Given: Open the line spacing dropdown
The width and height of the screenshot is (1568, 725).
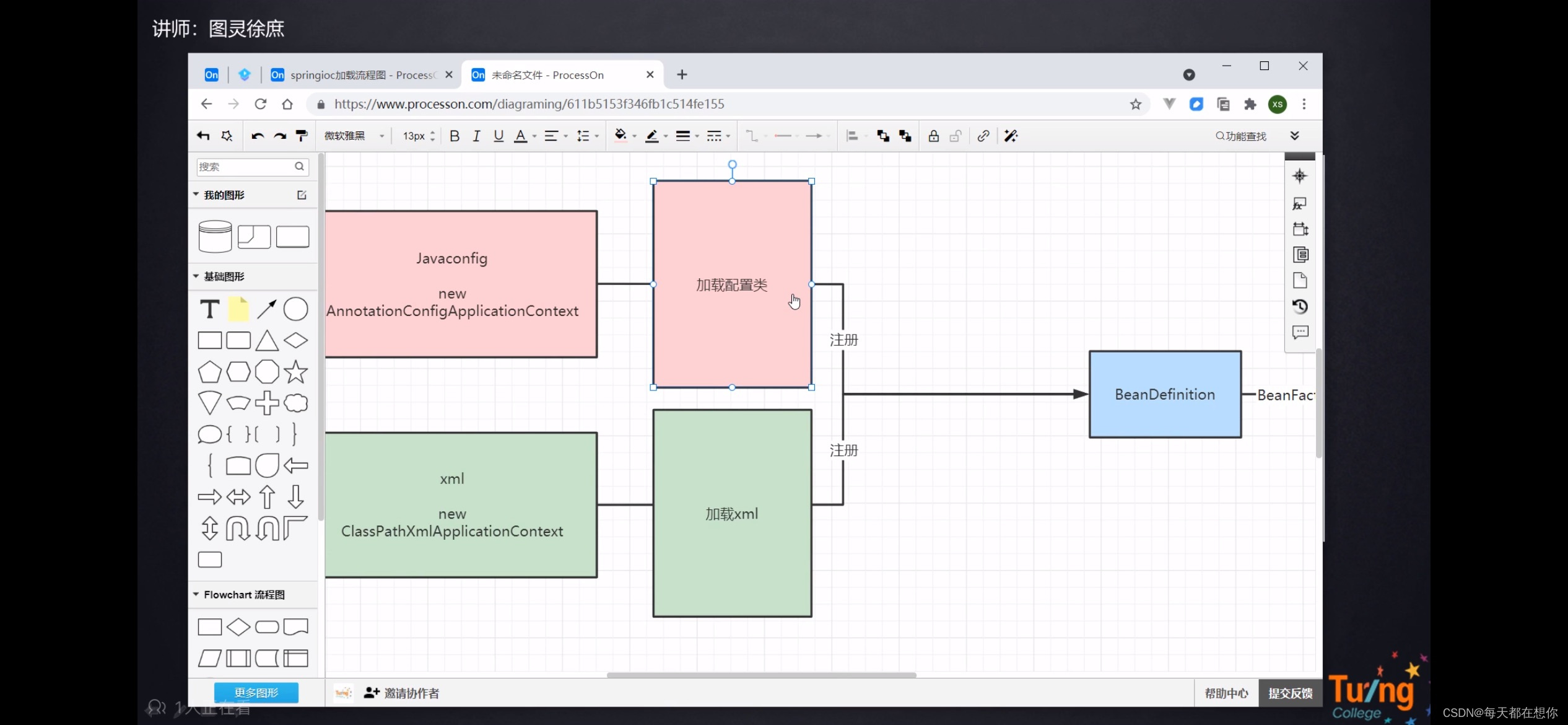Looking at the screenshot, I should (587, 136).
